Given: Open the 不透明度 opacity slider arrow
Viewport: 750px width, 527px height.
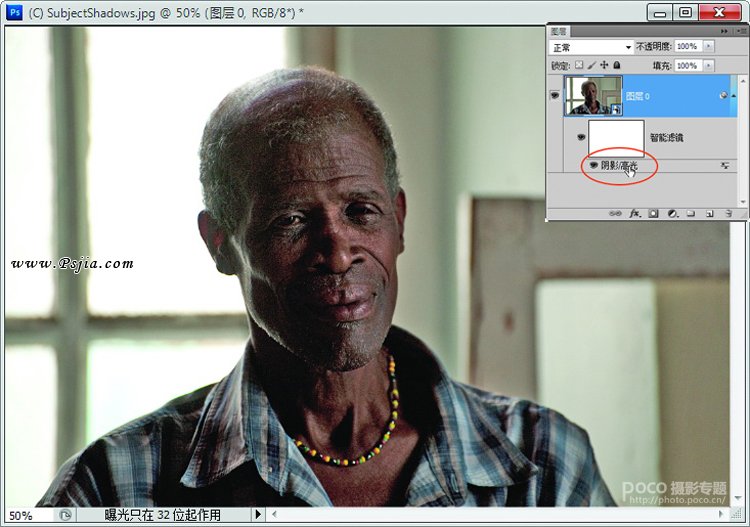Looking at the screenshot, I should 708,46.
